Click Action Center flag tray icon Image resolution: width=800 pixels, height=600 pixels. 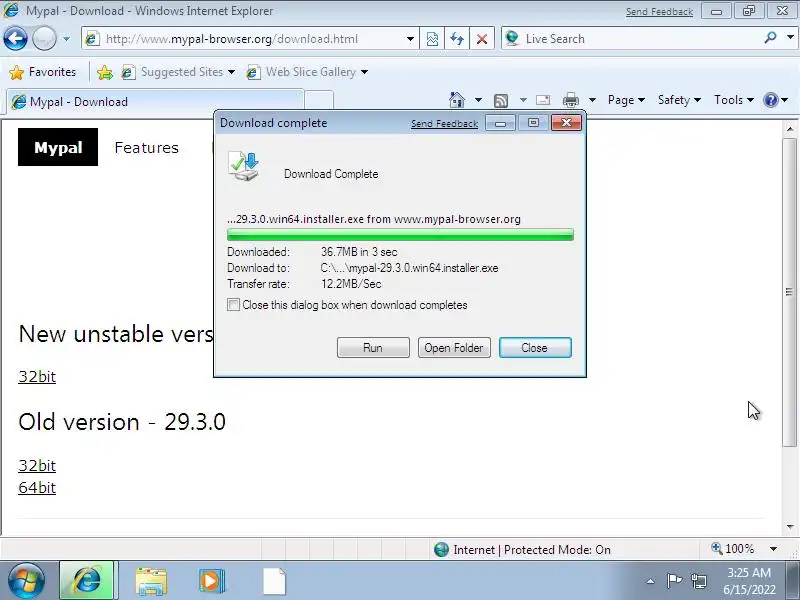tap(674, 581)
